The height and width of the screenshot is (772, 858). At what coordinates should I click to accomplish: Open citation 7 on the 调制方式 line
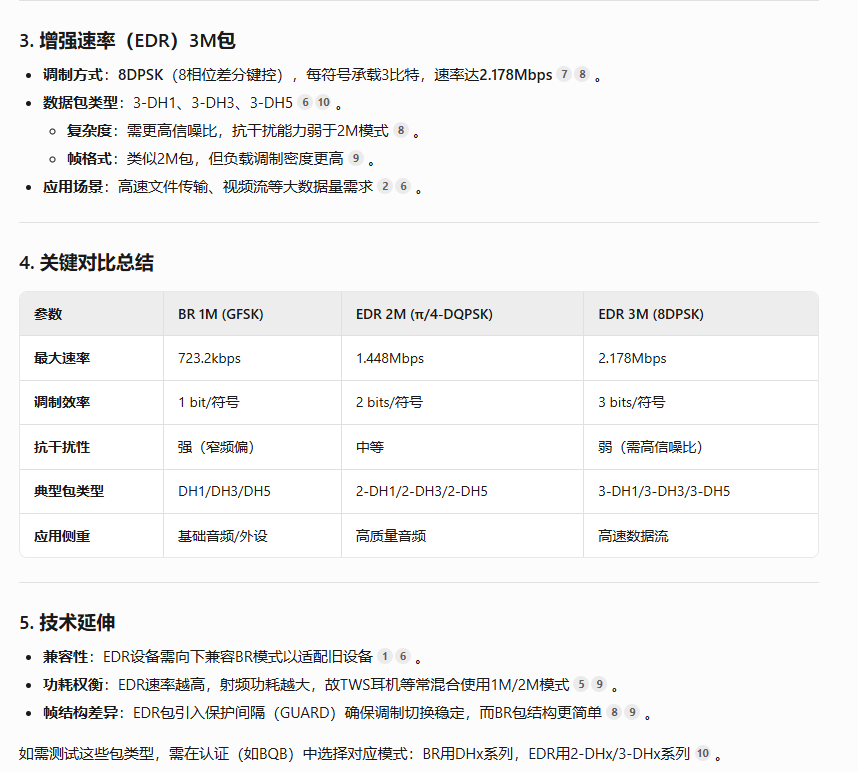(x=564, y=74)
